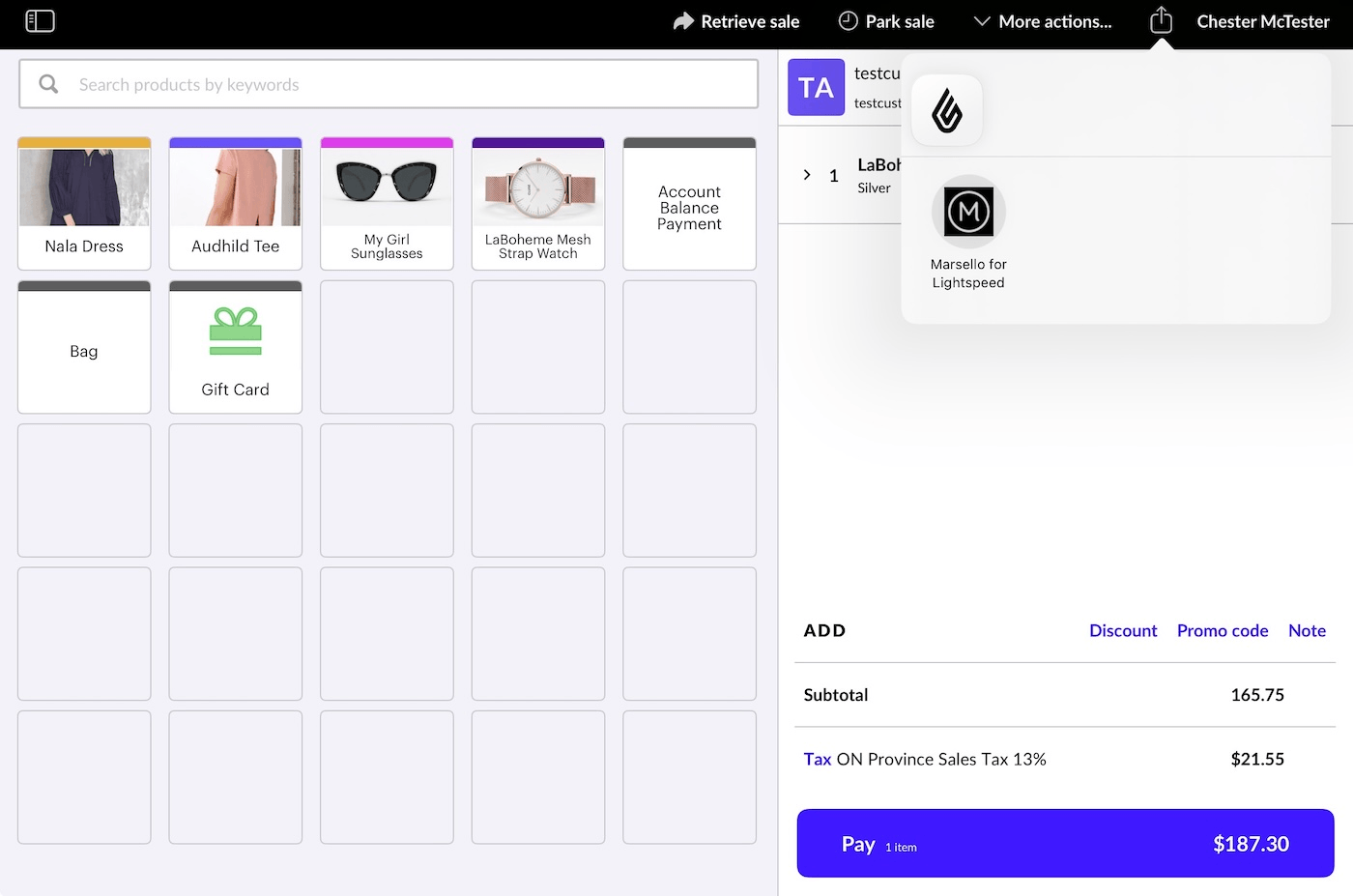Toggle the sidebar menu icon
This screenshot has width=1353, height=896.
click(x=40, y=21)
